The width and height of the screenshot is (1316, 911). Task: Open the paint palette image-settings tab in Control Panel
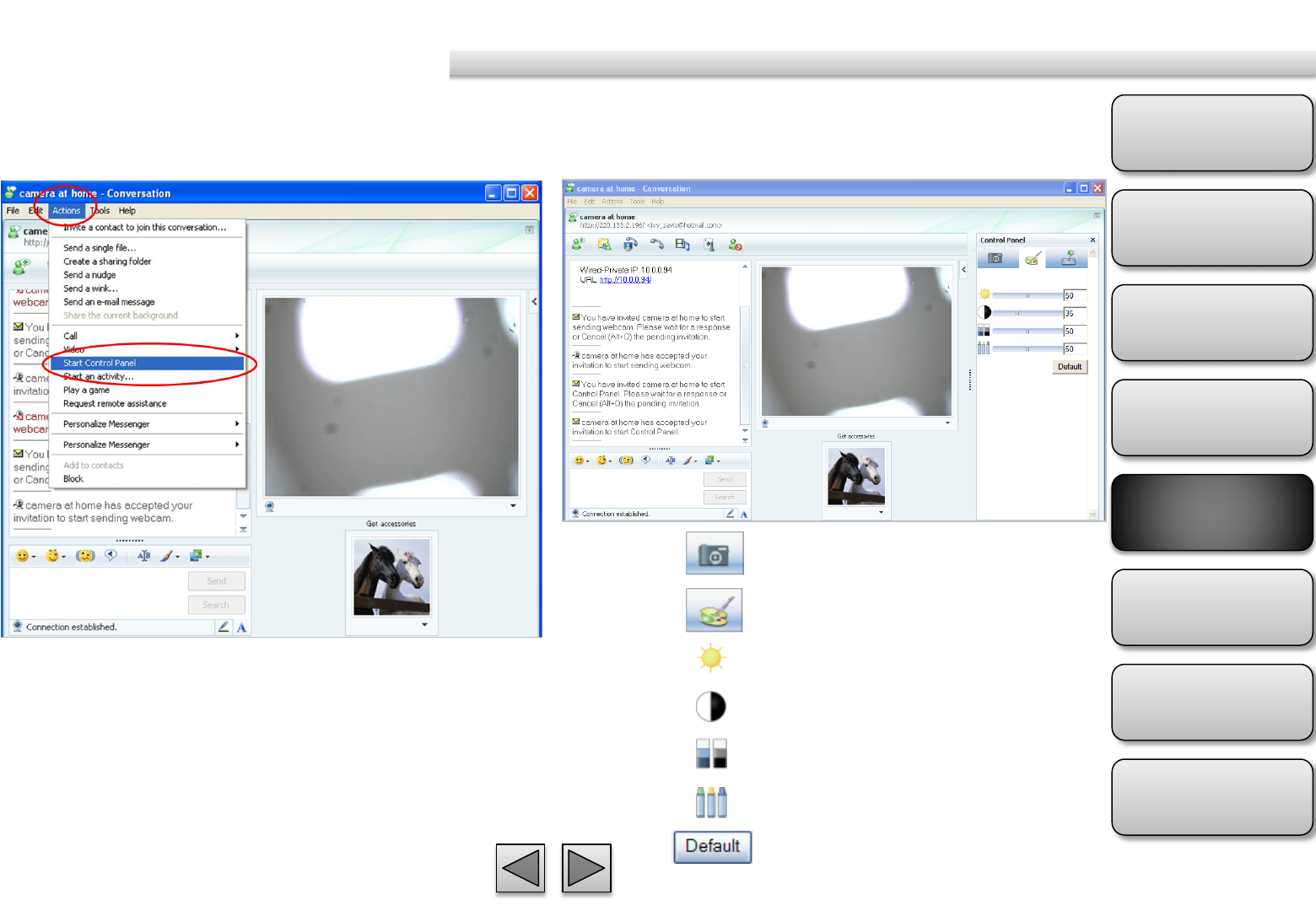(1033, 258)
